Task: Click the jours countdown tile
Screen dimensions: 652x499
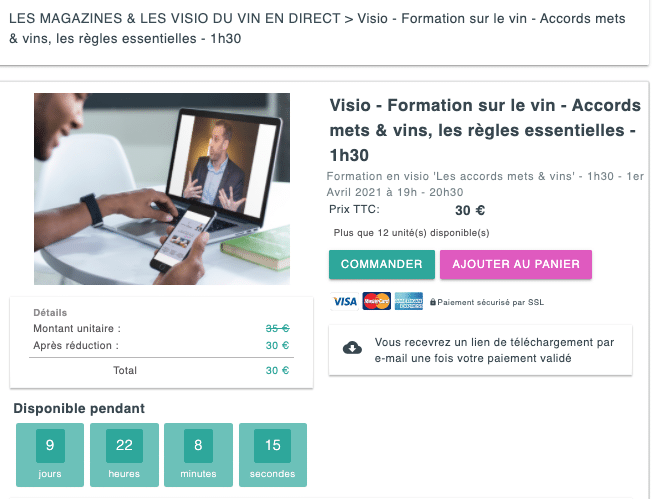Action: [50, 455]
